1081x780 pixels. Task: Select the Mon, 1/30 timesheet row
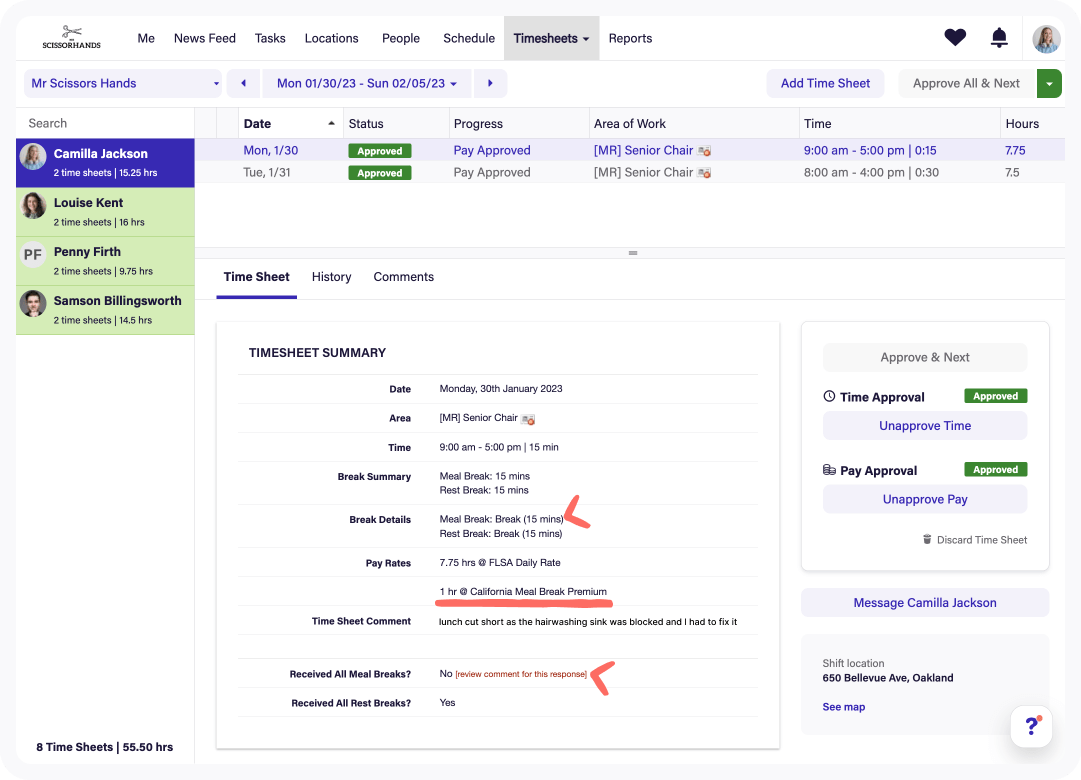(630, 150)
